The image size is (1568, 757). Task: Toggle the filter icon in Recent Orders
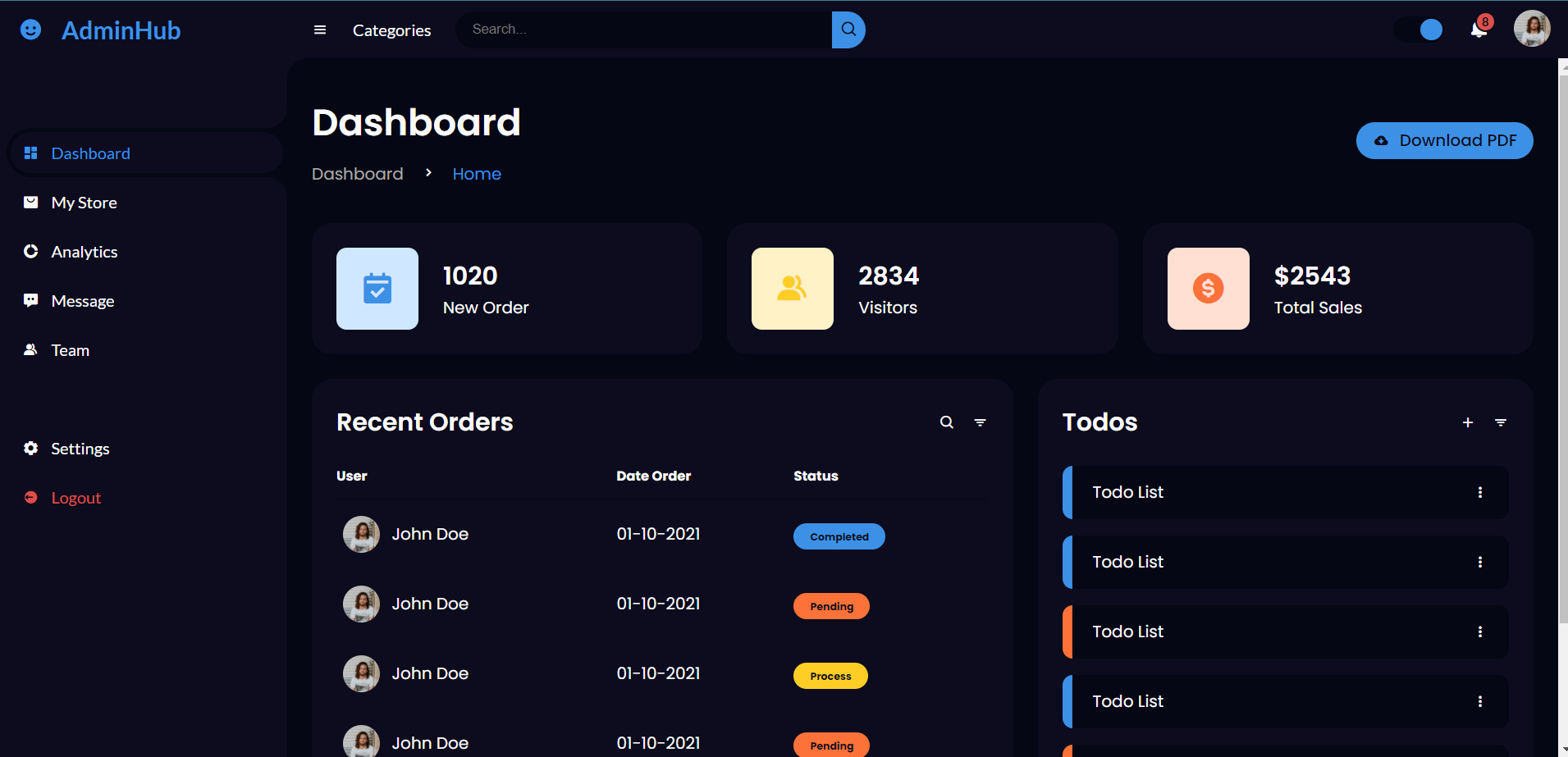(980, 422)
